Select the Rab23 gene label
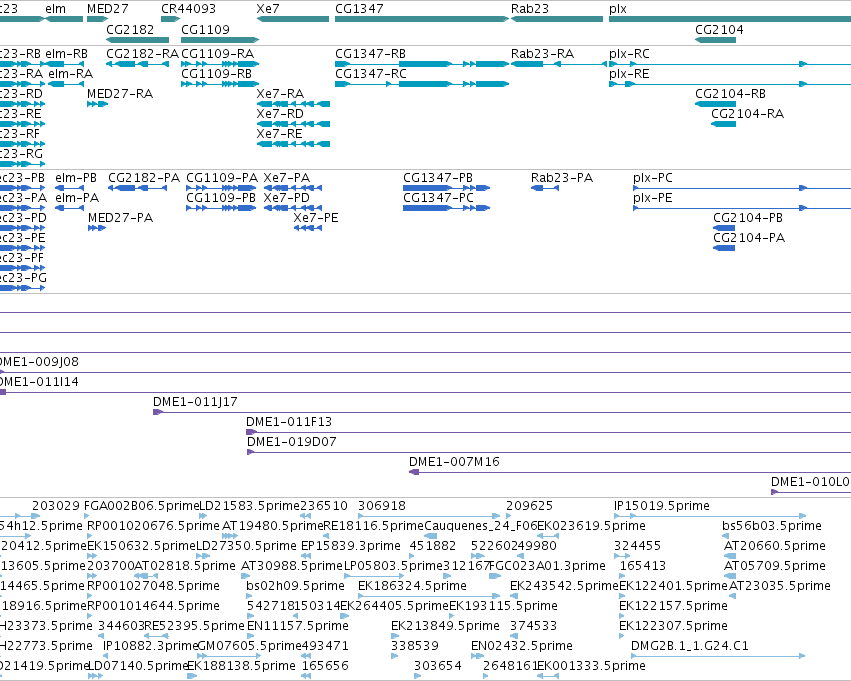This screenshot has width=851, height=681. (530, 9)
